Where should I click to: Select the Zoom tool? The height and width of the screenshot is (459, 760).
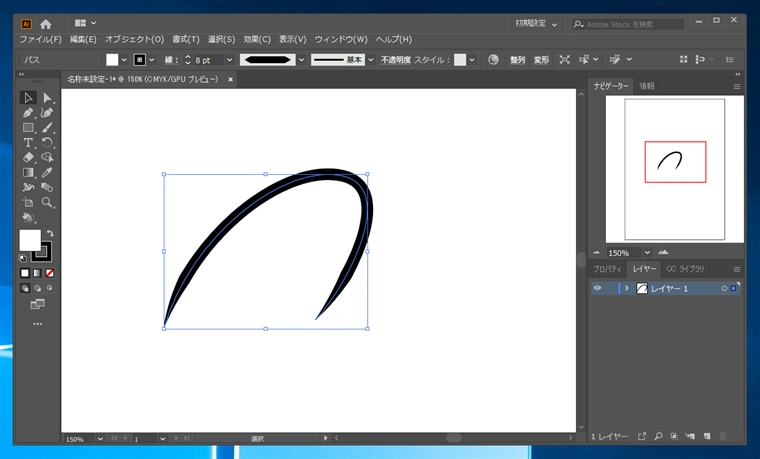47,202
